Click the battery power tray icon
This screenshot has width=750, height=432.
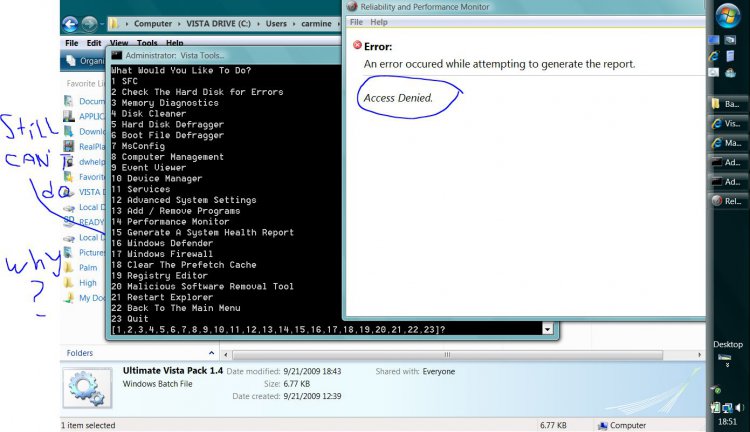coord(716,408)
